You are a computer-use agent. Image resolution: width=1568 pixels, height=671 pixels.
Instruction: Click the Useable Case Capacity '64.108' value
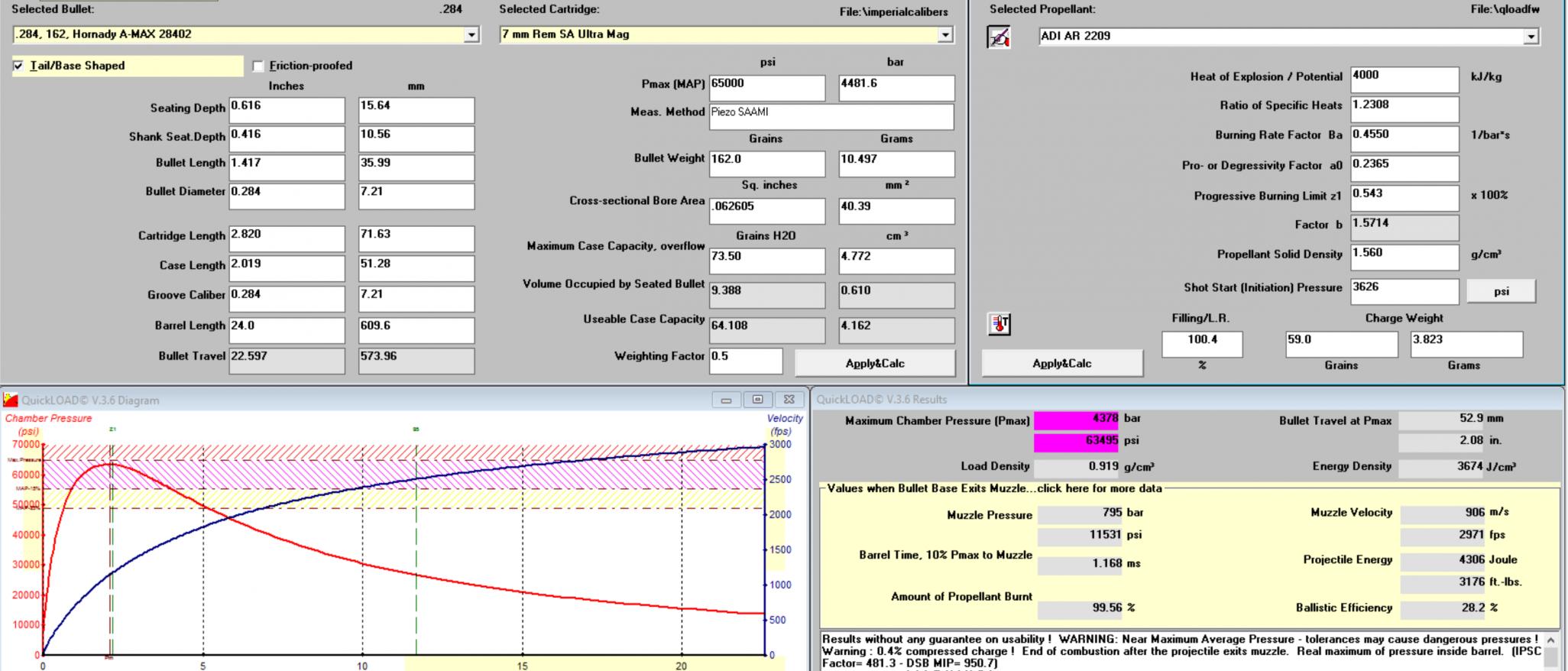tap(767, 330)
